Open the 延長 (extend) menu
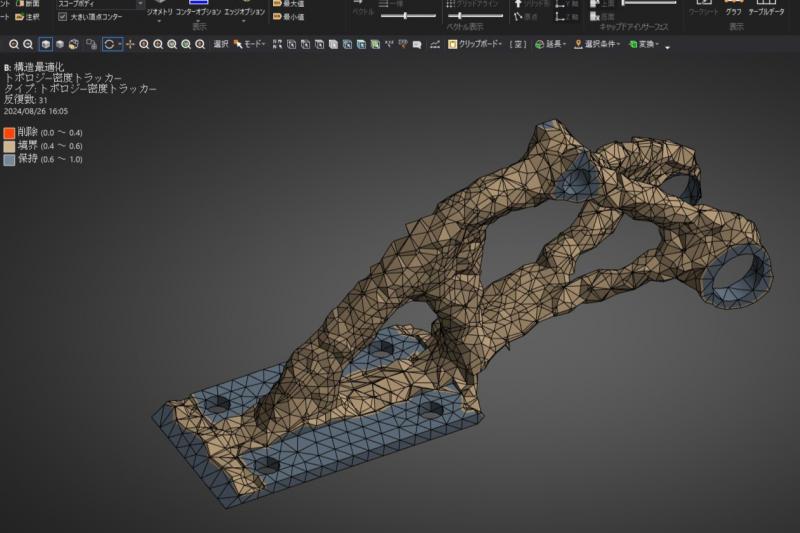 pos(551,45)
